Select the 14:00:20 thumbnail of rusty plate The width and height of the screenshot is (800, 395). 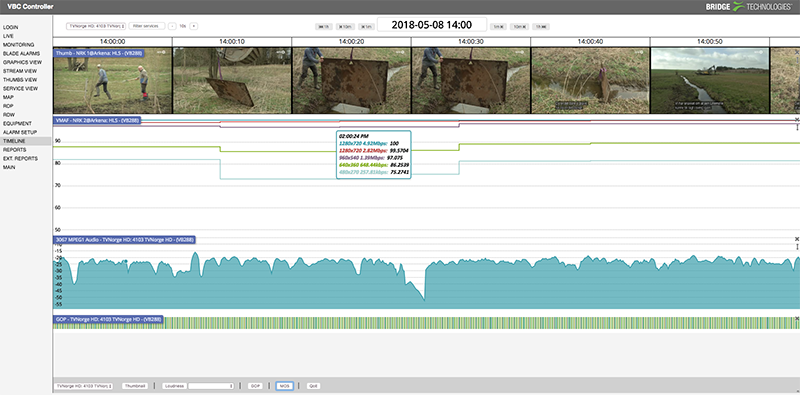coord(352,81)
